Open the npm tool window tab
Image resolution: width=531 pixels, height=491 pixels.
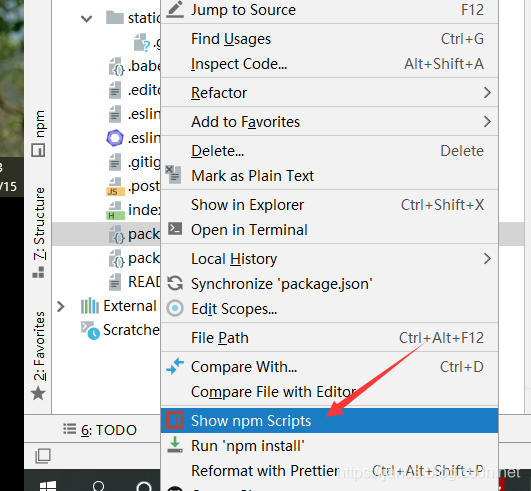pyautogui.click(x=39, y=133)
